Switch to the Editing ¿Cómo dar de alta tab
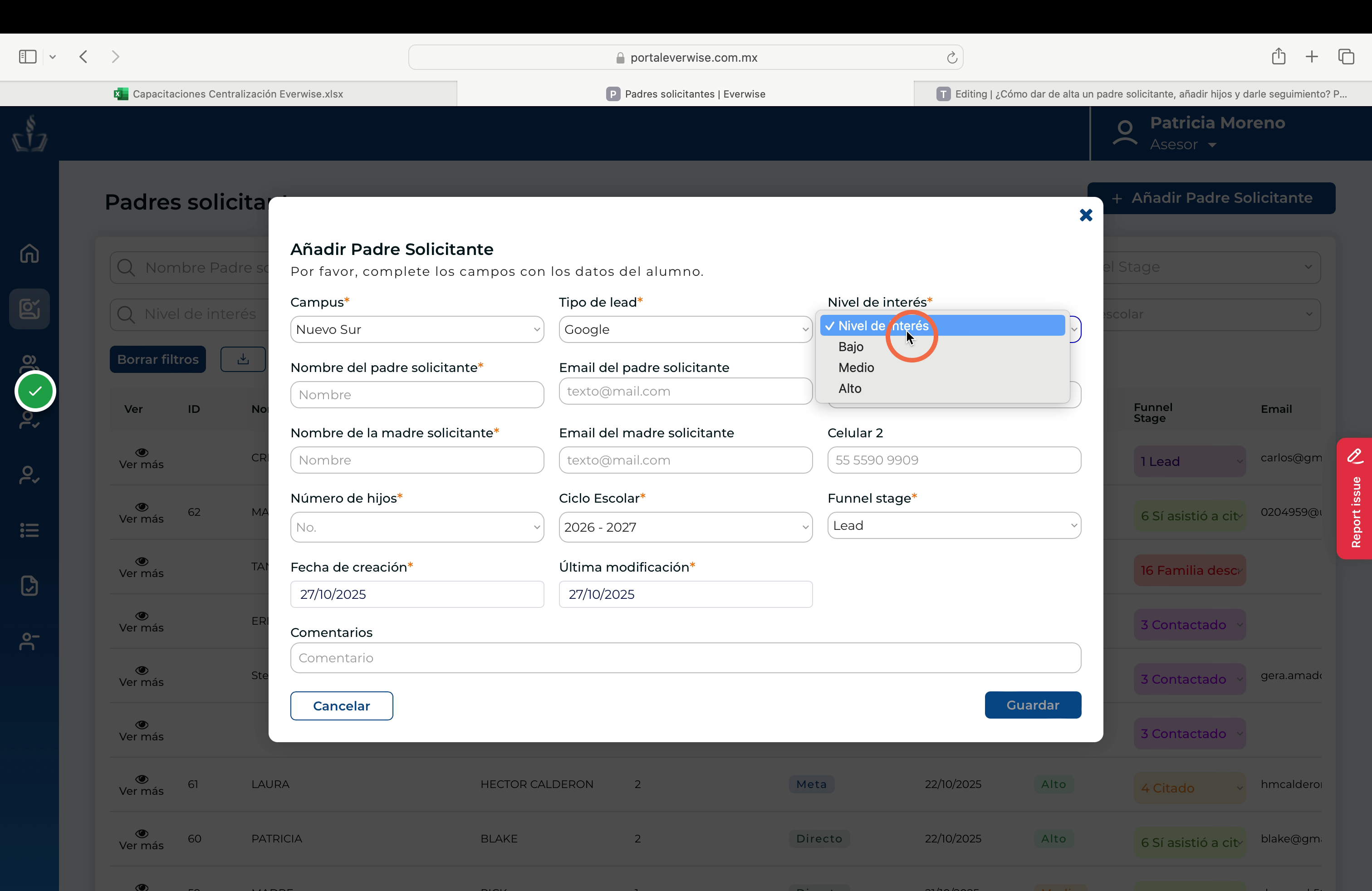Viewport: 1372px width, 891px height. (1142, 94)
